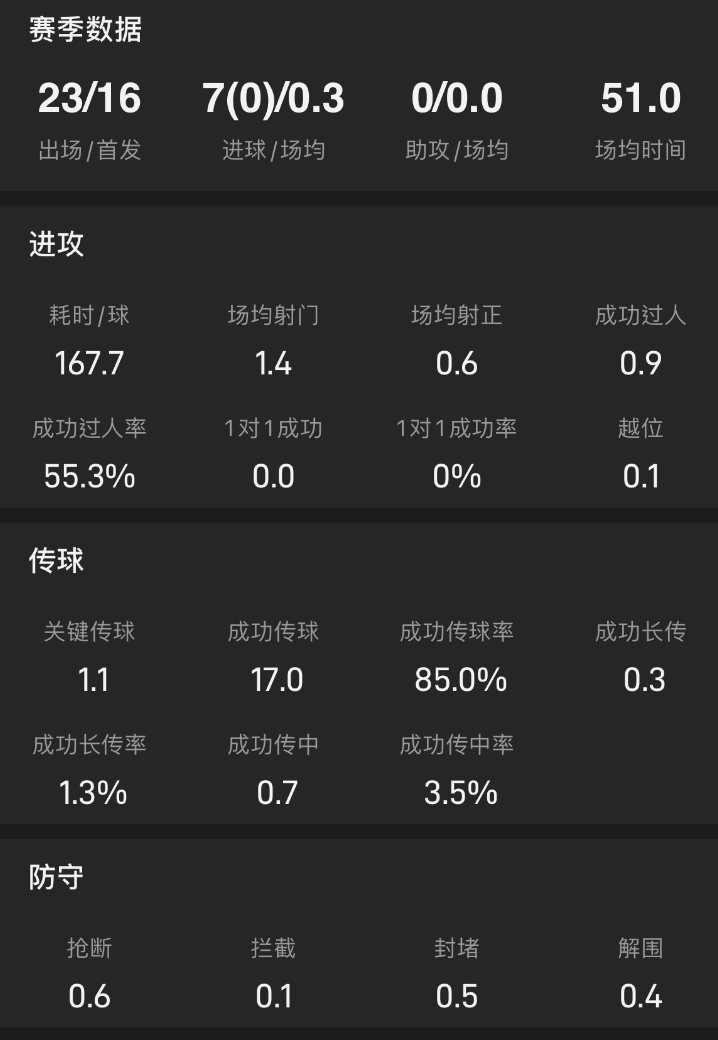Image resolution: width=718 pixels, height=1040 pixels.
Task: Click the 防守 section title
Action: (56, 877)
